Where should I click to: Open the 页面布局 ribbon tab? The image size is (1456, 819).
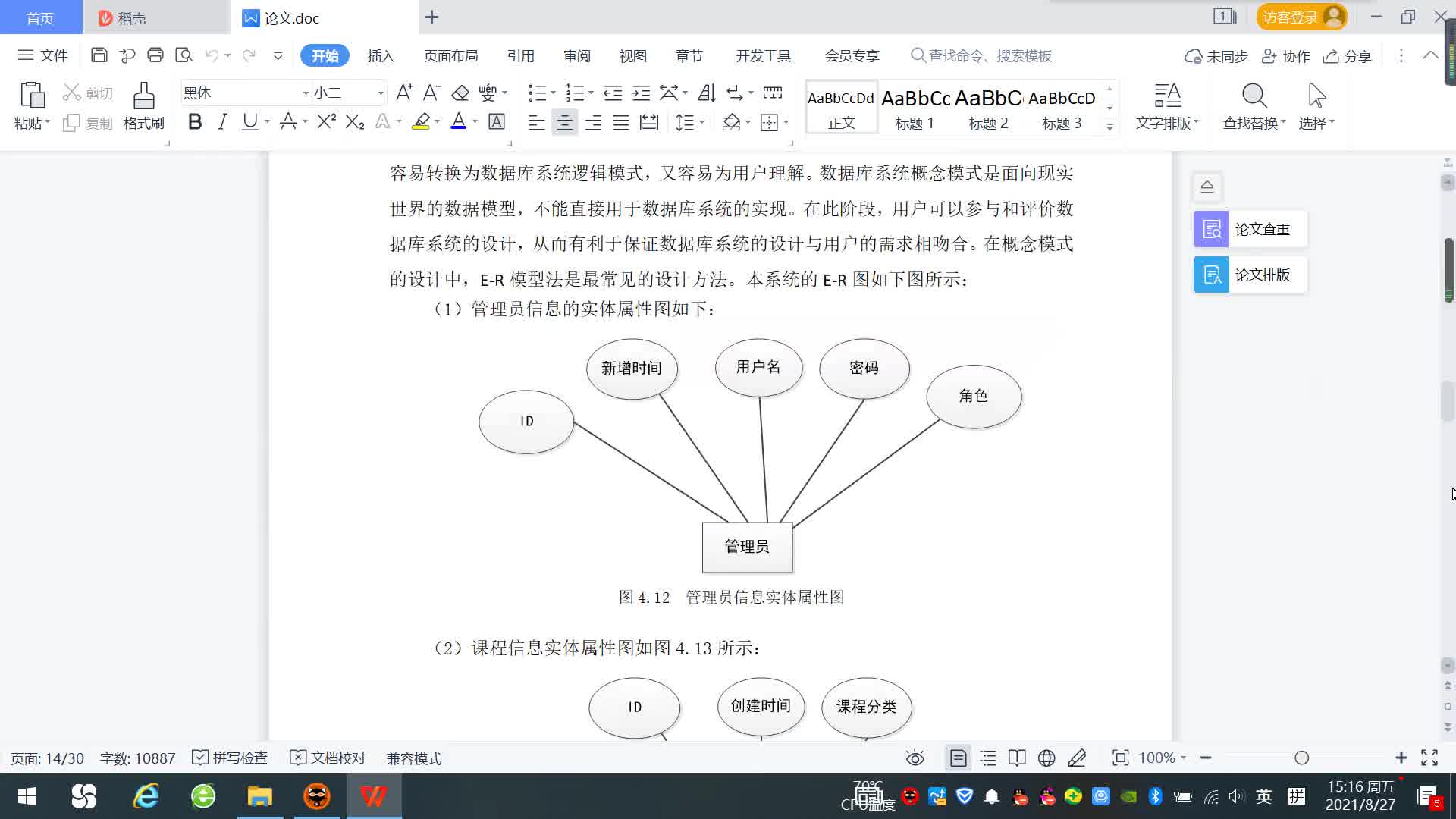[x=450, y=56]
